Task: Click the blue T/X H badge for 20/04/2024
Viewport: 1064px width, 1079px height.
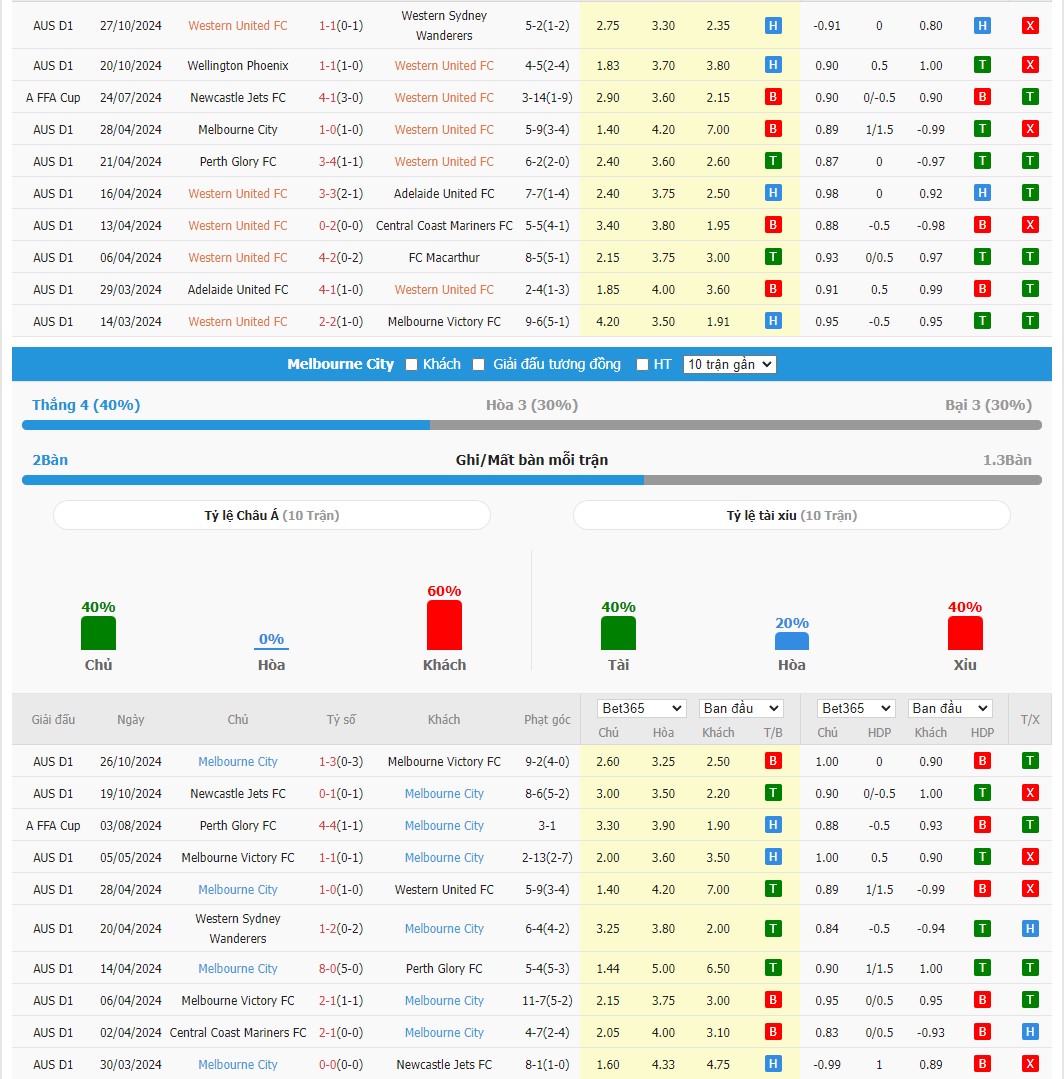Action: [1030, 929]
